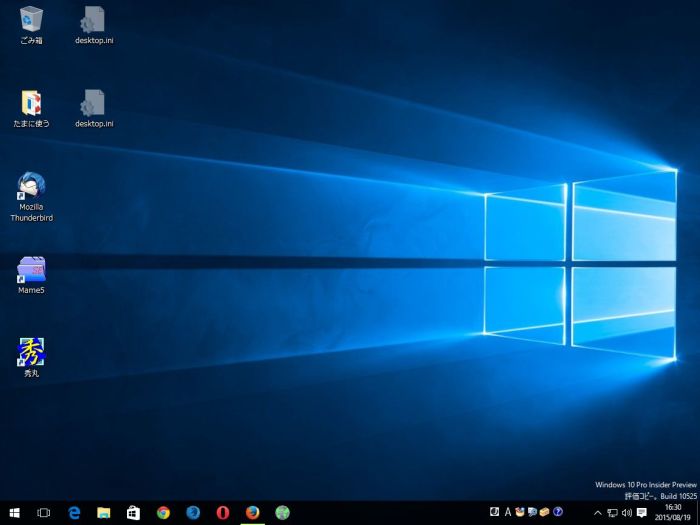Toggle the IME input mode A indicator
This screenshot has width=700, height=525.
coord(508,512)
